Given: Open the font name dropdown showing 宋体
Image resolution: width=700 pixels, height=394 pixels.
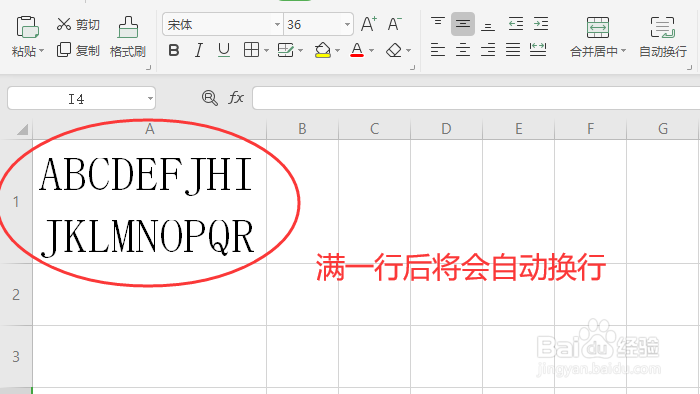Looking at the screenshot, I should pos(277,25).
